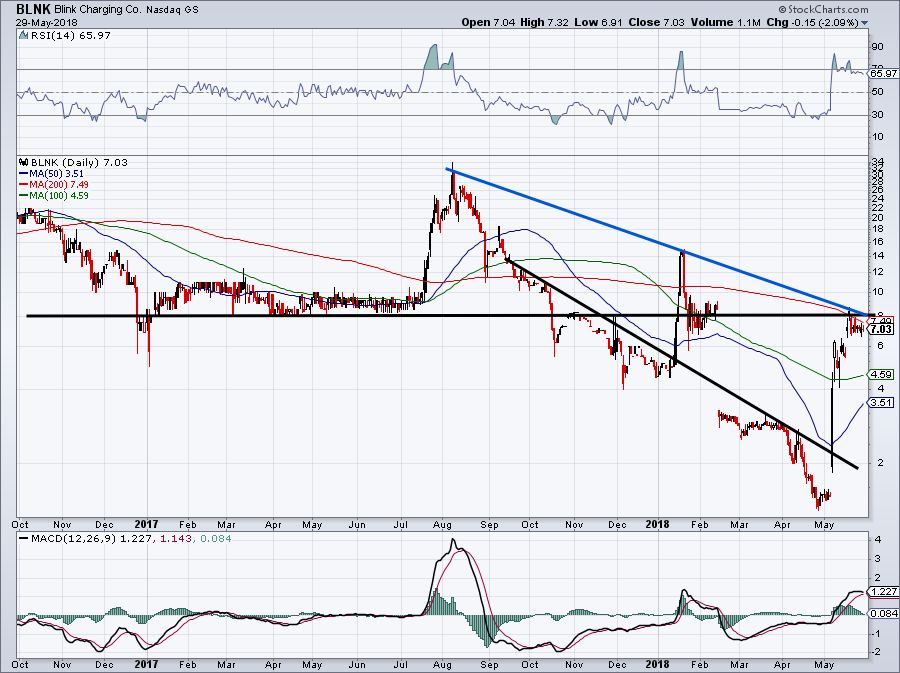Click the 7.03 last price tag
This screenshot has height=673, width=900.
tap(881, 329)
